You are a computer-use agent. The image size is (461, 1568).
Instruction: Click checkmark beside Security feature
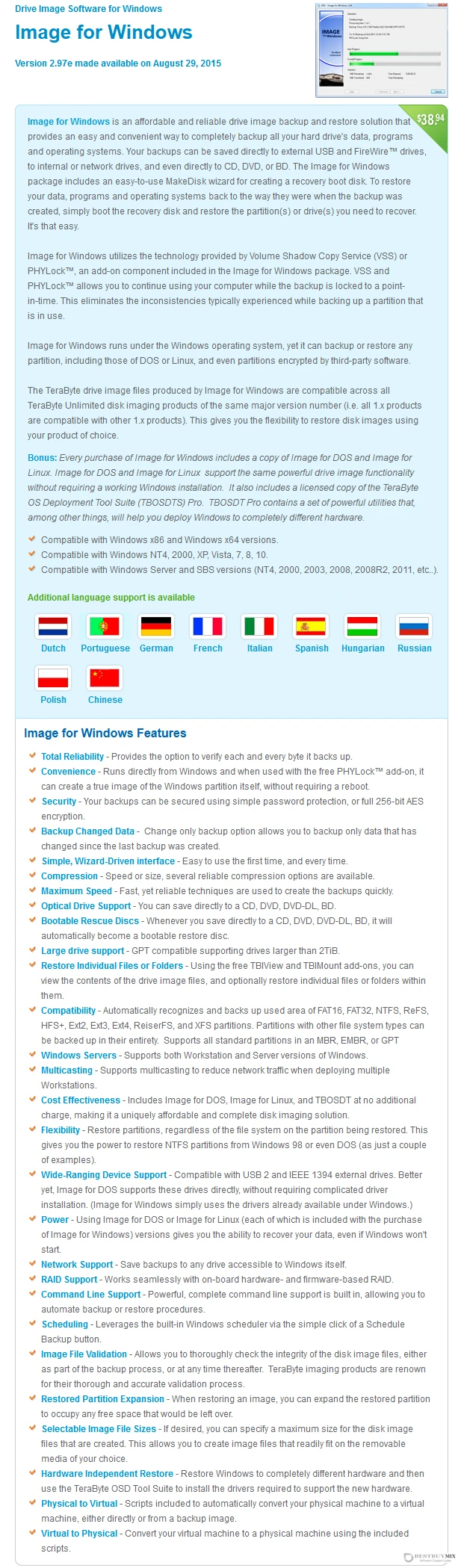click(33, 801)
